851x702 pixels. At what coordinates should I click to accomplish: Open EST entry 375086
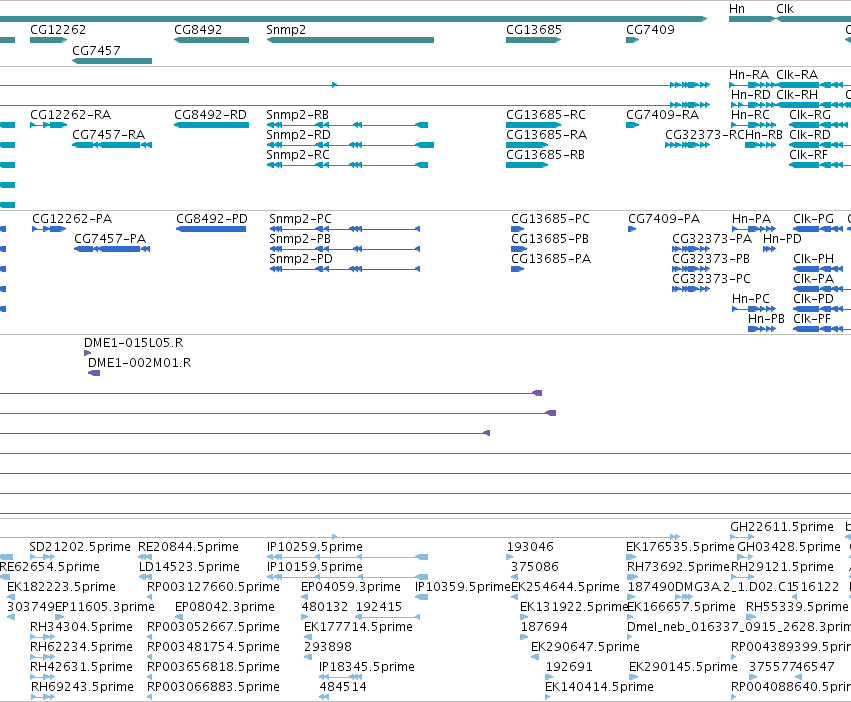point(535,567)
